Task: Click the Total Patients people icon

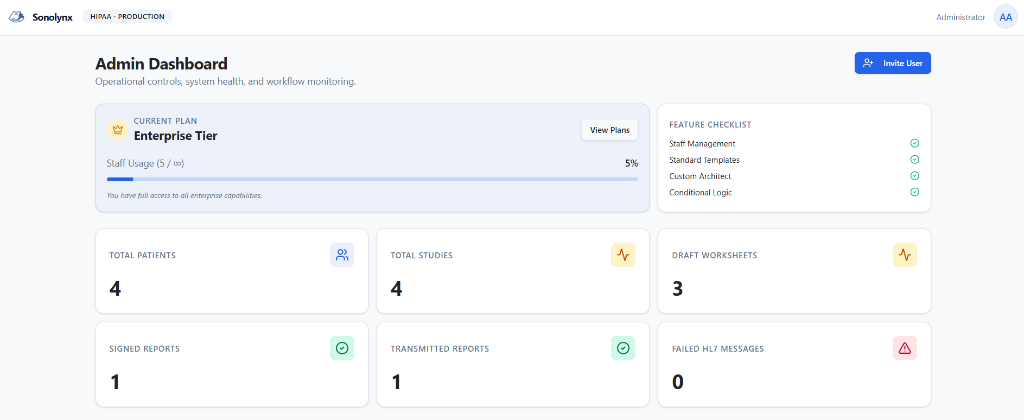Action: tap(342, 255)
